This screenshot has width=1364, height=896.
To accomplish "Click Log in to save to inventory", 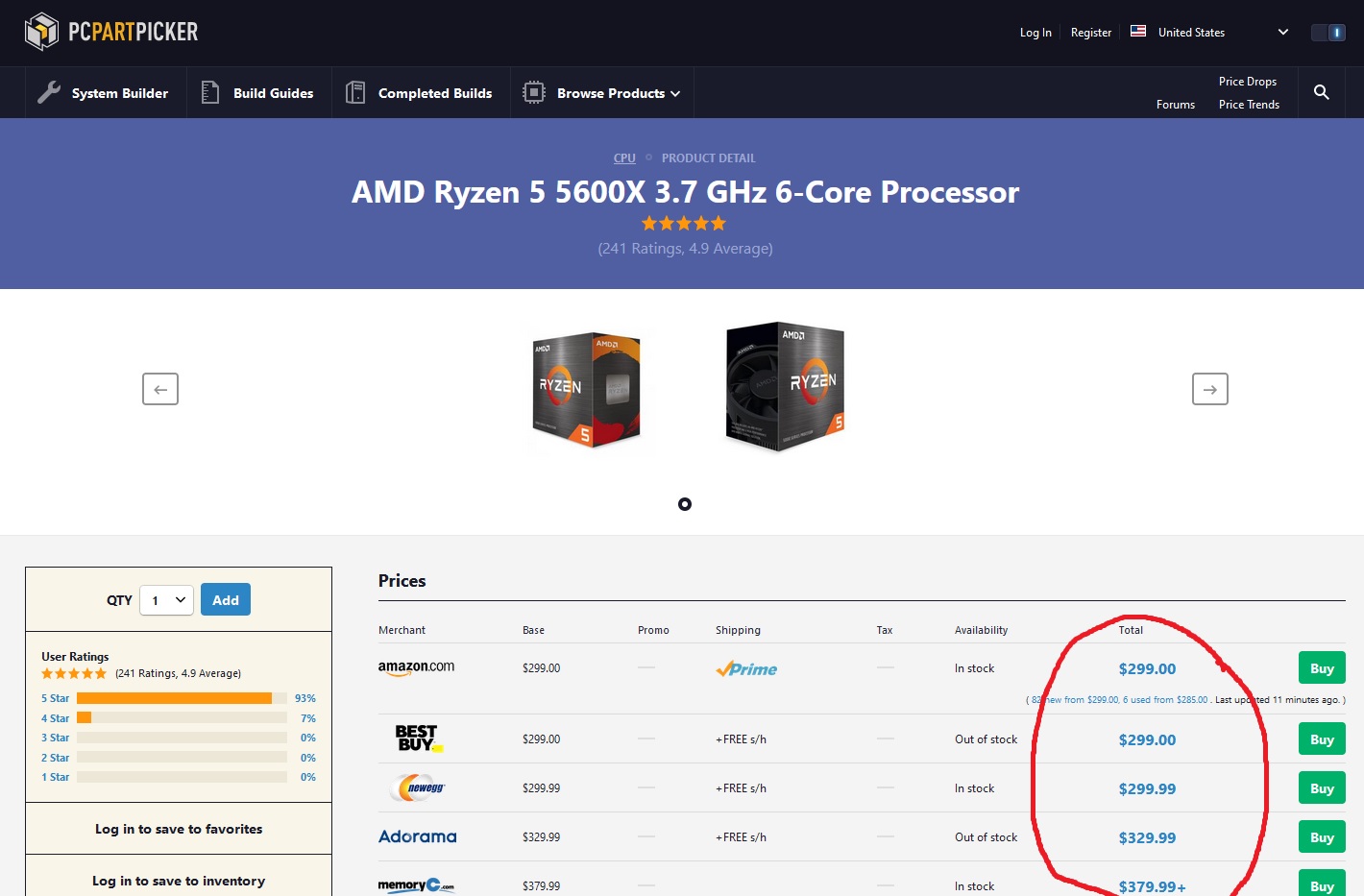I will (179, 881).
